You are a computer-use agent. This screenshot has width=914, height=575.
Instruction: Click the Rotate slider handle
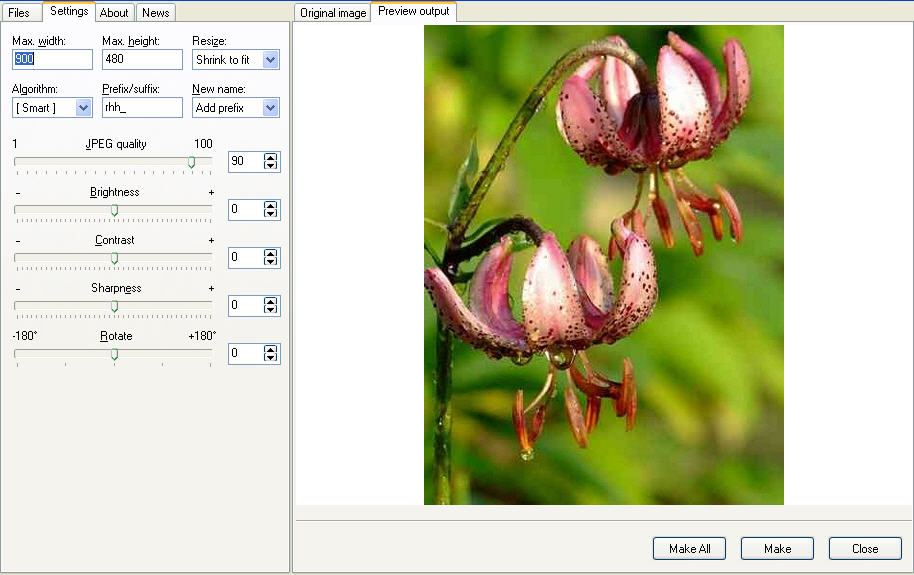pos(115,354)
